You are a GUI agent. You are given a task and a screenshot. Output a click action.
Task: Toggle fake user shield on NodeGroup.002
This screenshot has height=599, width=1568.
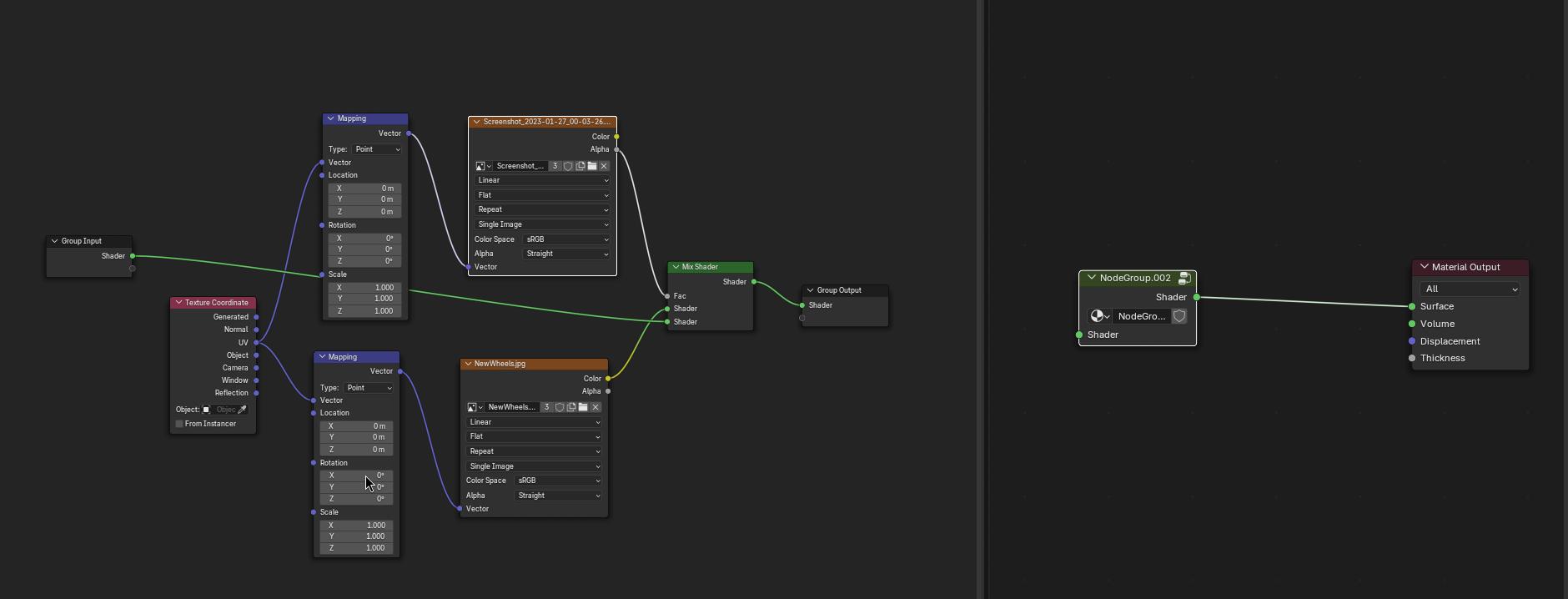(1179, 316)
